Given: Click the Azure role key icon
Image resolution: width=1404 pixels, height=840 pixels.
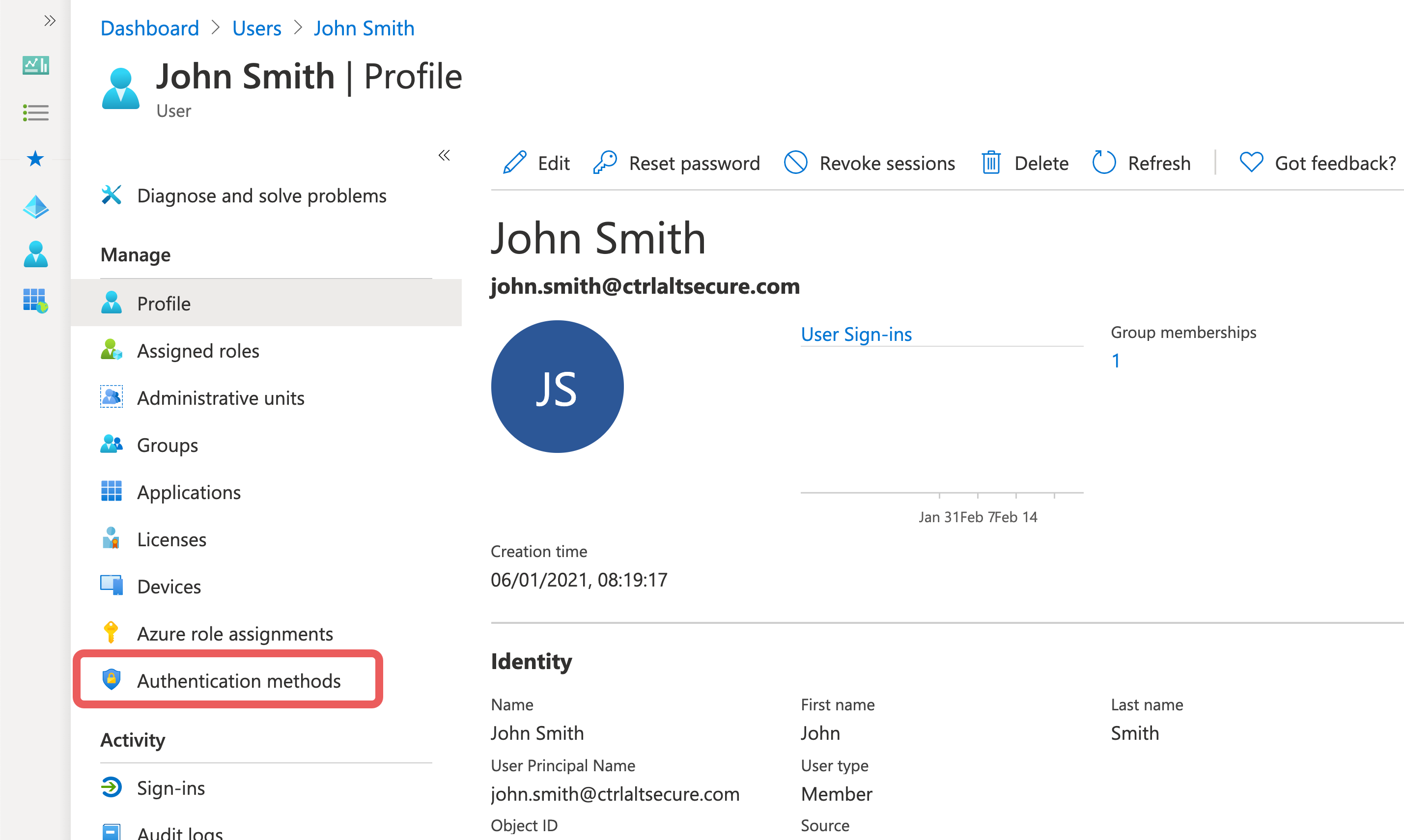Looking at the screenshot, I should [112, 632].
